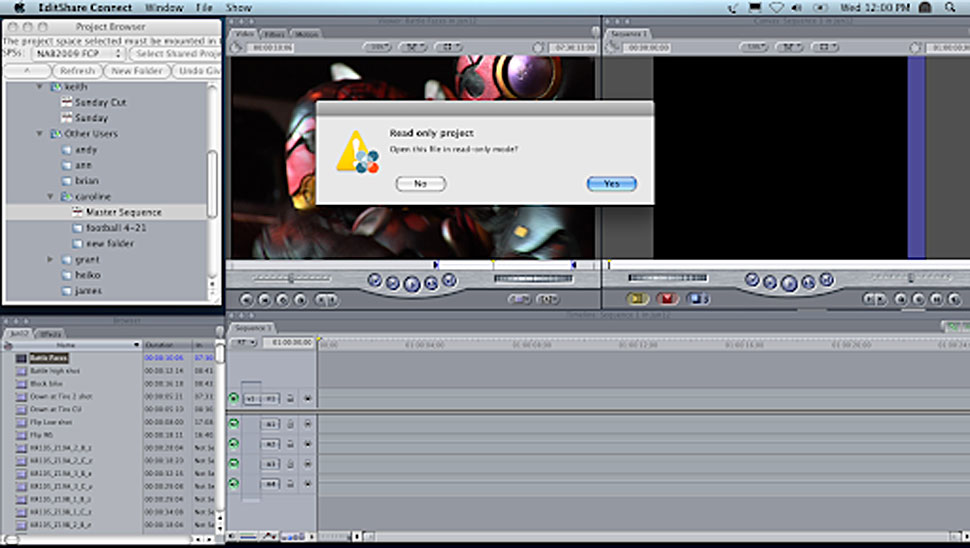Viewport: 970px width, 548px height.
Task: Switch to the Filters tab in Viewer
Action: [x=273, y=34]
